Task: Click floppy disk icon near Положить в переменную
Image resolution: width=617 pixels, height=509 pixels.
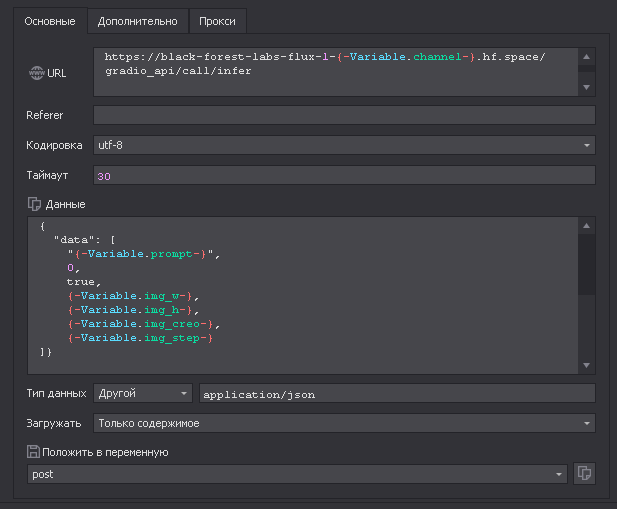Action: point(34,452)
